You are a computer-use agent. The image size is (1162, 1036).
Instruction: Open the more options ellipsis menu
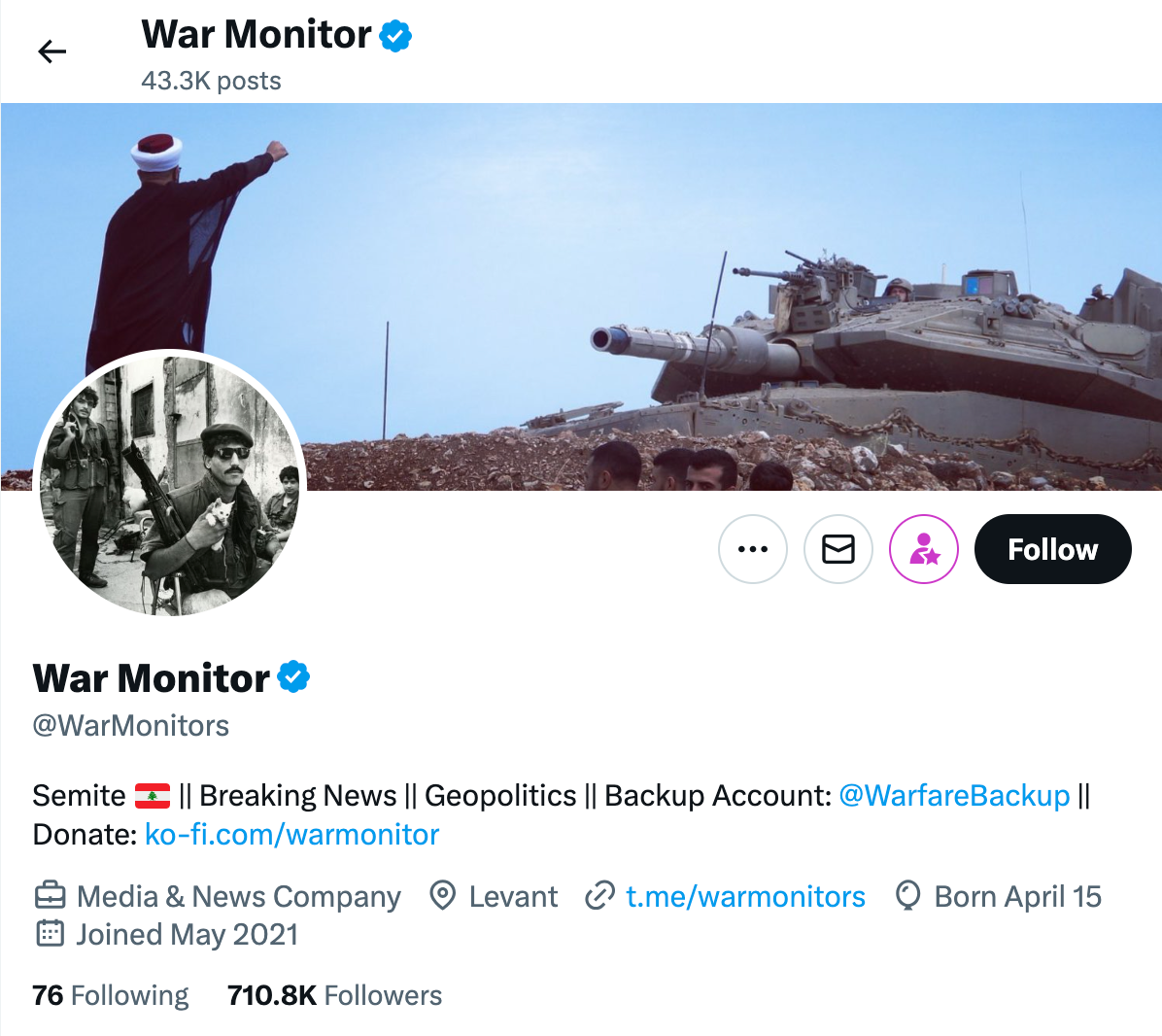(x=753, y=549)
